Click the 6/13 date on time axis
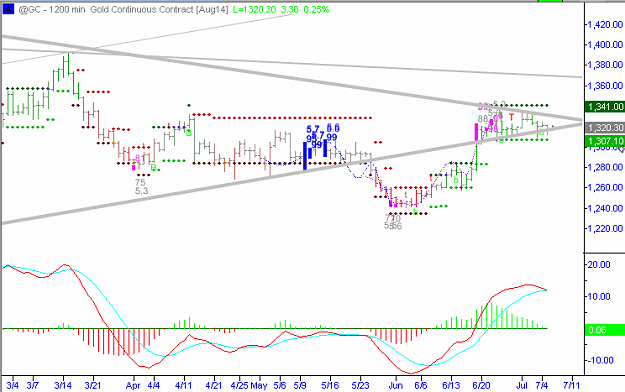Screen dimensions: 625x392 click(451, 386)
